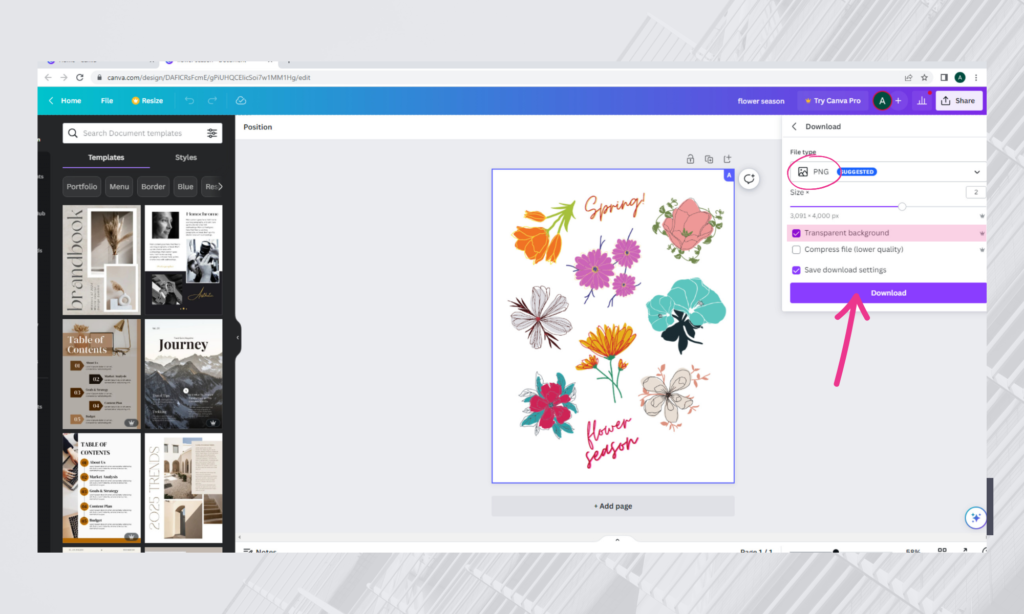The width and height of the screenshot is (1024, 614).
Task: Click the duplicate page icon above canvas
Action: [709, 159]
